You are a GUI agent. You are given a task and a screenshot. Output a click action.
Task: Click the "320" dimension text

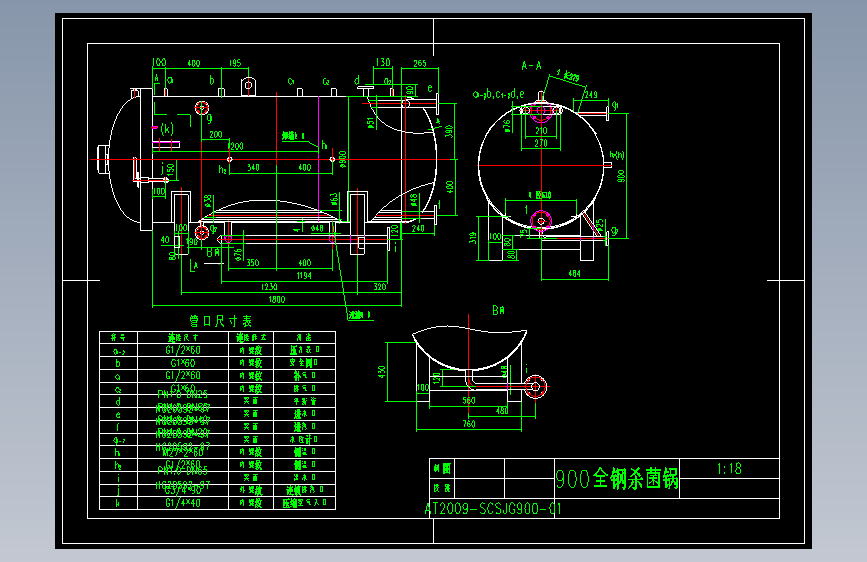pyautogui.click(x=380, y=287)
